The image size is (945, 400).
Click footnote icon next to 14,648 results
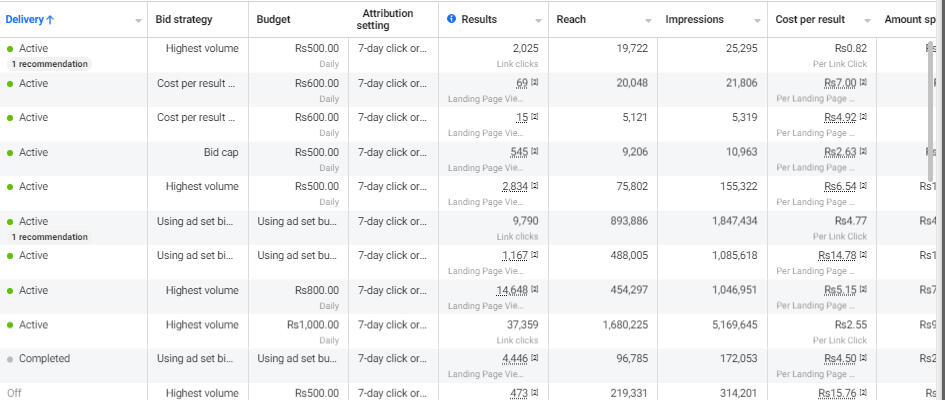pyautogui.click(x=535, y=290)
